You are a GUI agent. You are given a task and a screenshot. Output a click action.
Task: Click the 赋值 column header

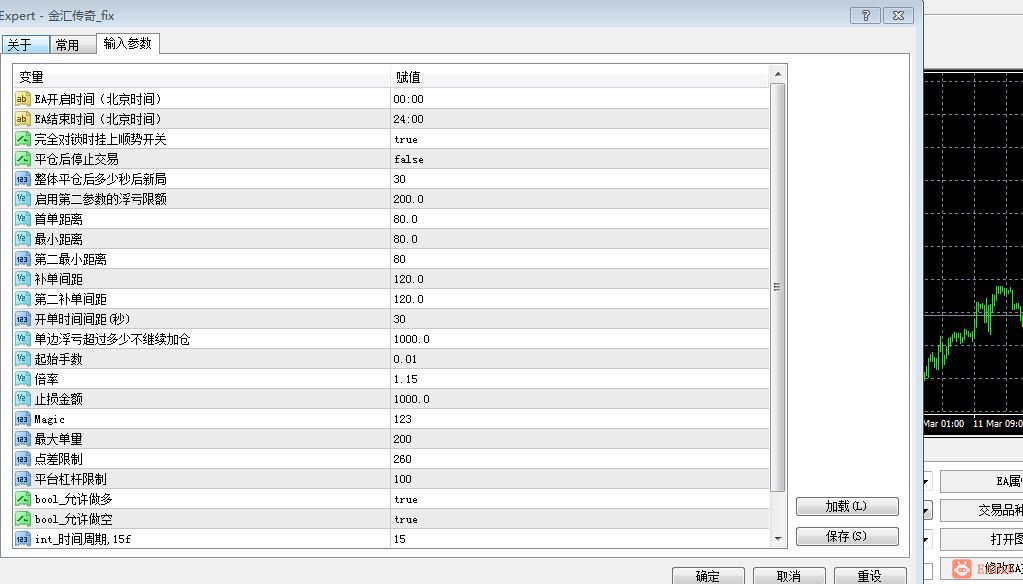(x=580, y=77)
